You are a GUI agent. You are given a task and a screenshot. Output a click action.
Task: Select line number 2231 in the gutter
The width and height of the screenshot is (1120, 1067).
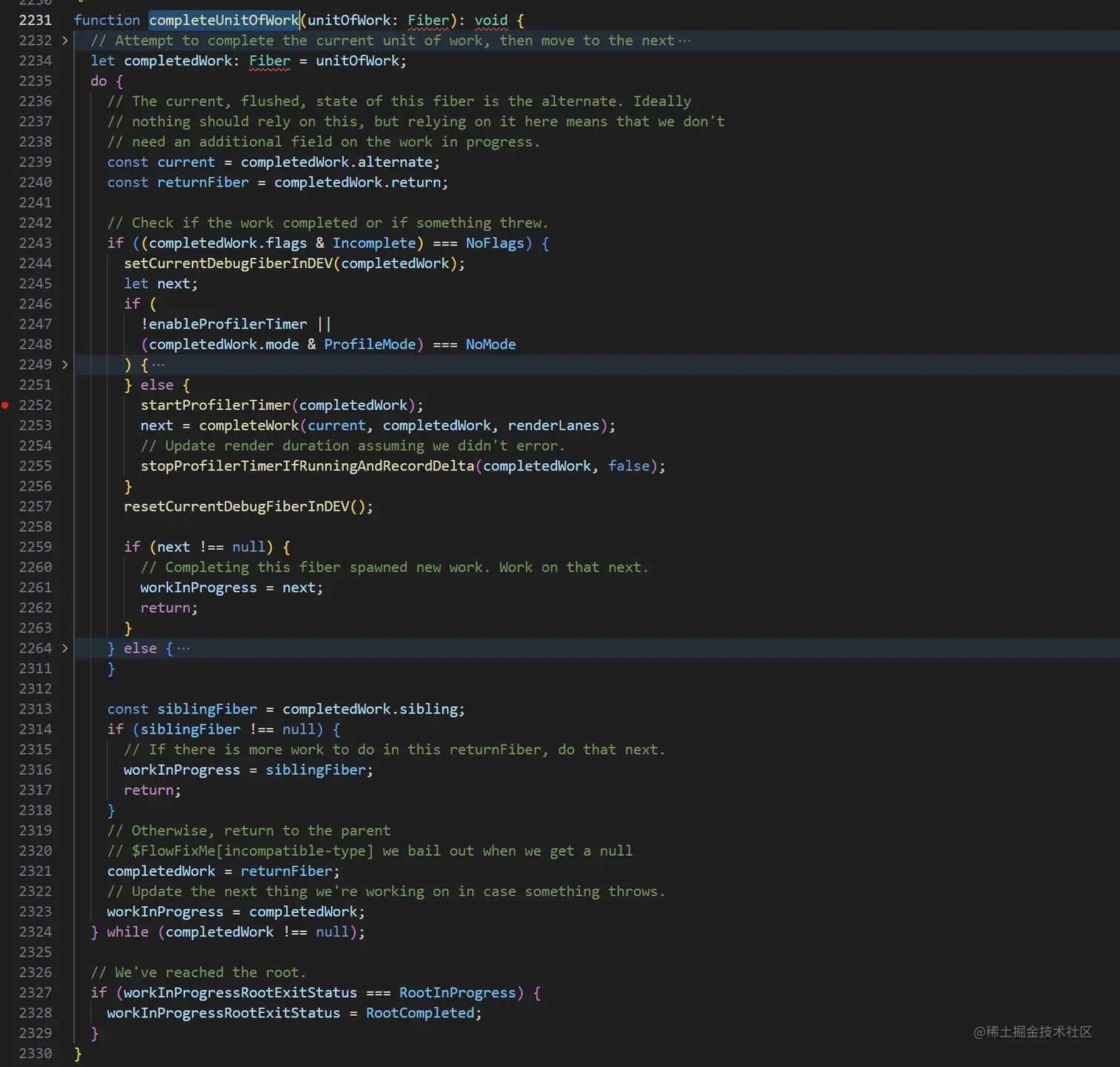36,20
